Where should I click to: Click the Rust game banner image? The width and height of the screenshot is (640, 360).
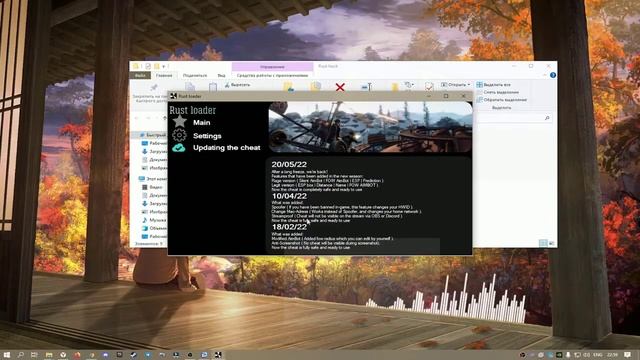click(370, 127)
